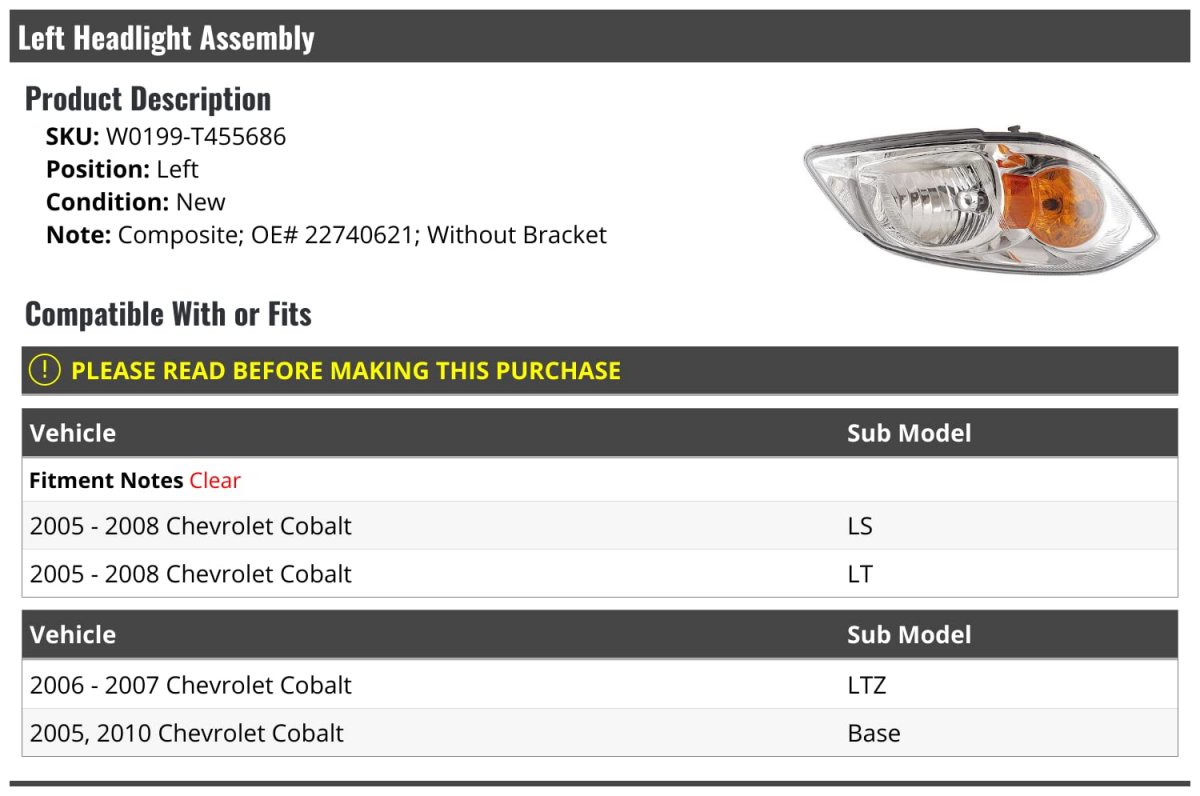Viewport: 1200px width, 796px height.
Task: Click the headlight product image
Action: point(981,199)
